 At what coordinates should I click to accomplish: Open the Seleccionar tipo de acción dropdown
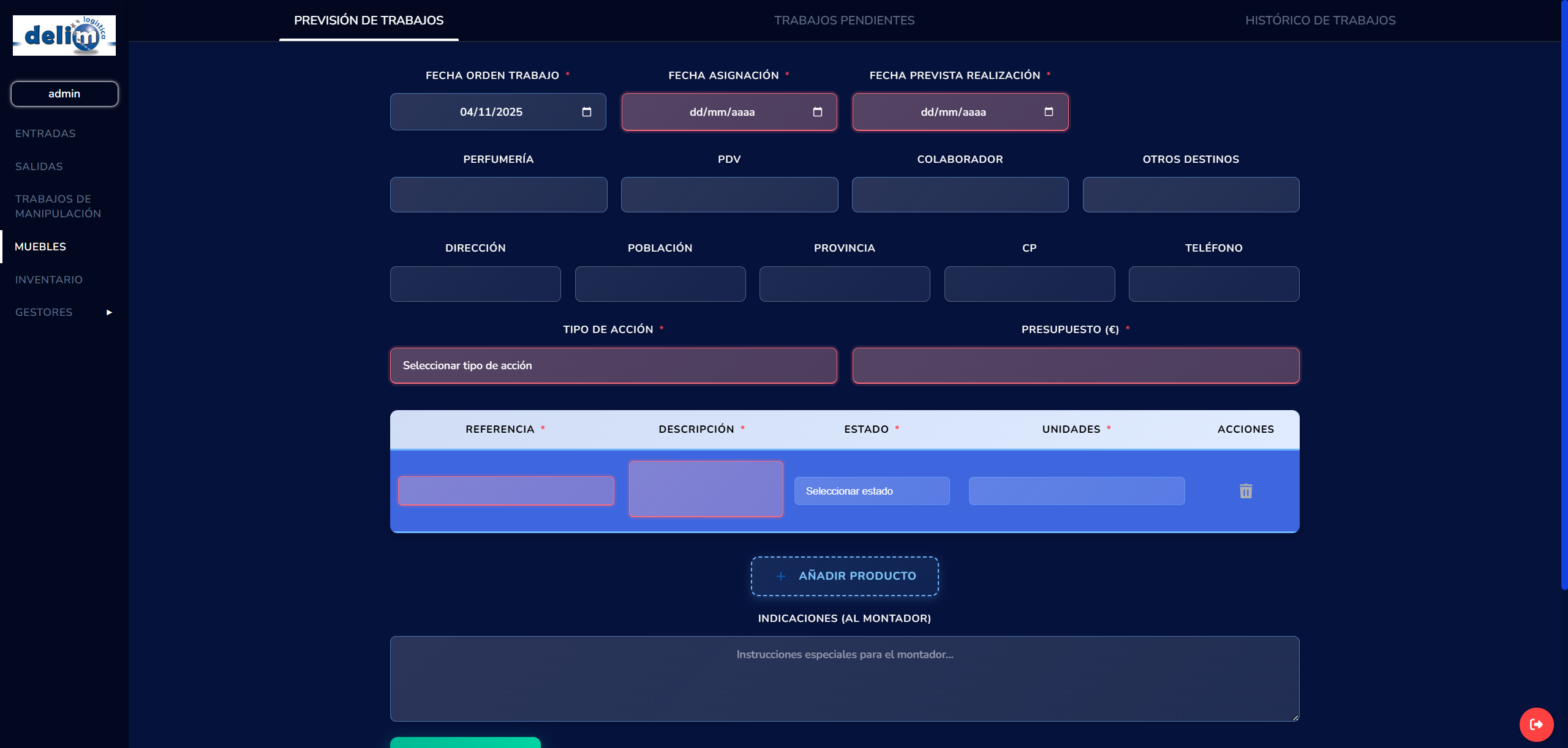tap(613, 365)
